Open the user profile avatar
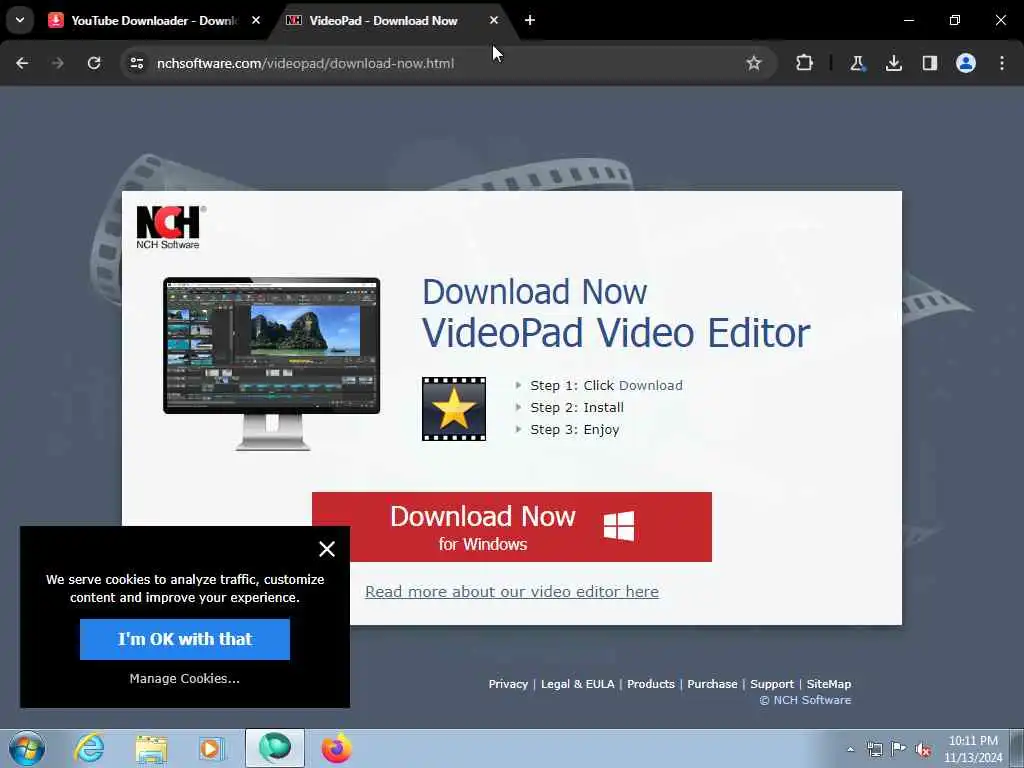Screen dimensions: 1024x768 (x=966, y=63)
